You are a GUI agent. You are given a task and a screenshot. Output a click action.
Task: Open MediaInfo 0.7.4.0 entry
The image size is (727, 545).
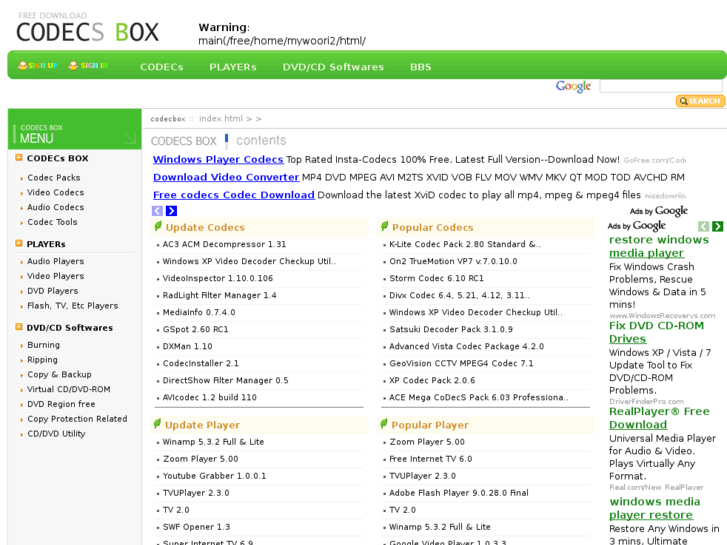point(199,313)
